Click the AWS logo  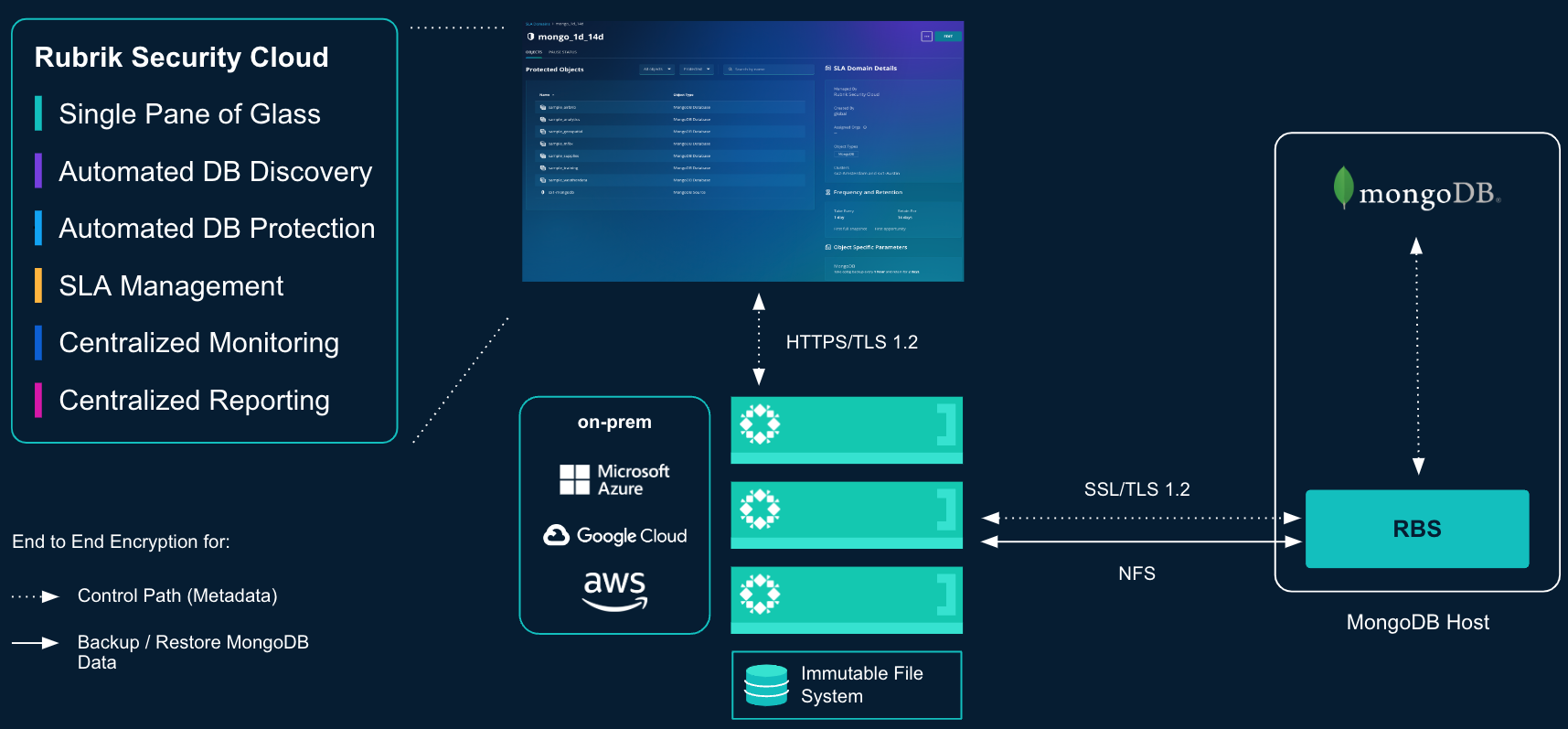tap(615, 591)
